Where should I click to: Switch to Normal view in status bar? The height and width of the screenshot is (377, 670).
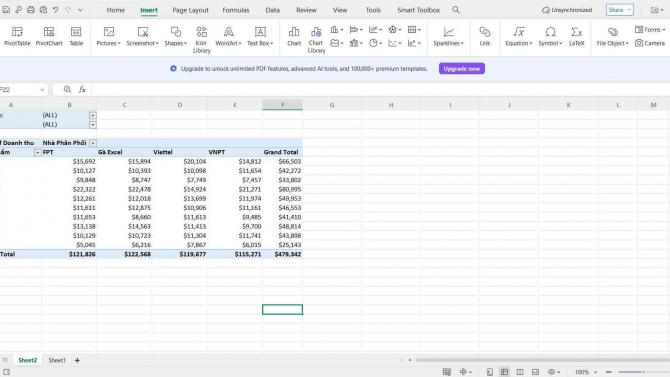[504, 372]
